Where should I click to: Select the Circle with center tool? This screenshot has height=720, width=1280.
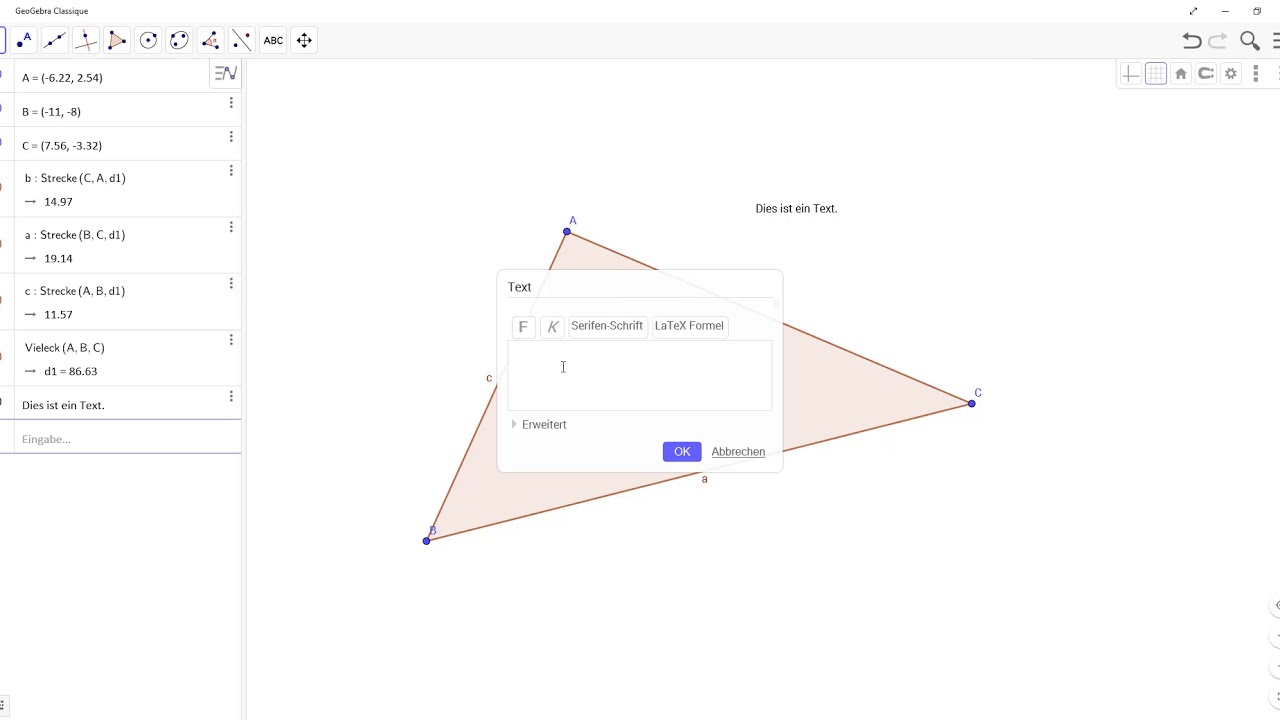tap(148, 40)
